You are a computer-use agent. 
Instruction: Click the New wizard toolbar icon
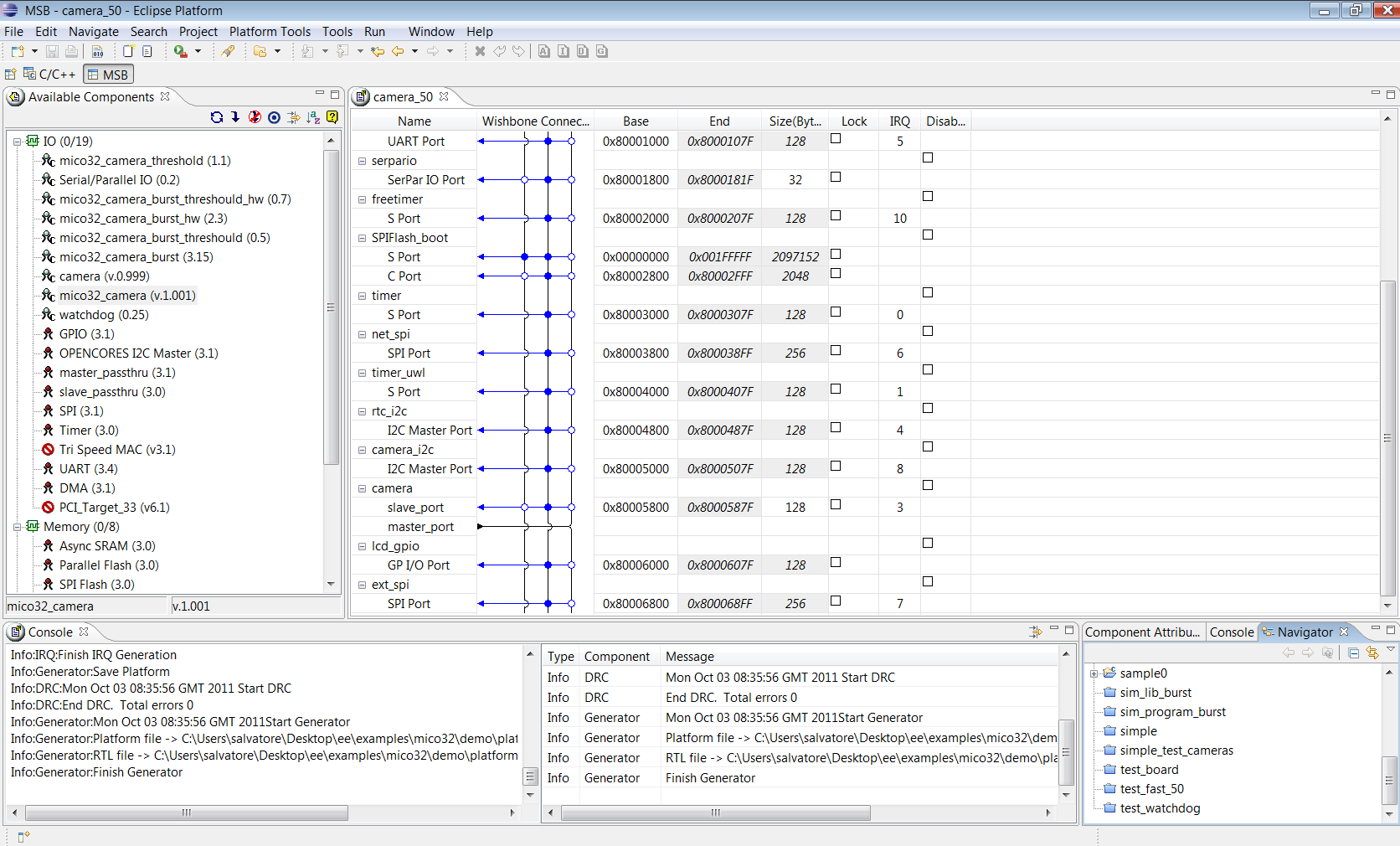tap(18, 51)
